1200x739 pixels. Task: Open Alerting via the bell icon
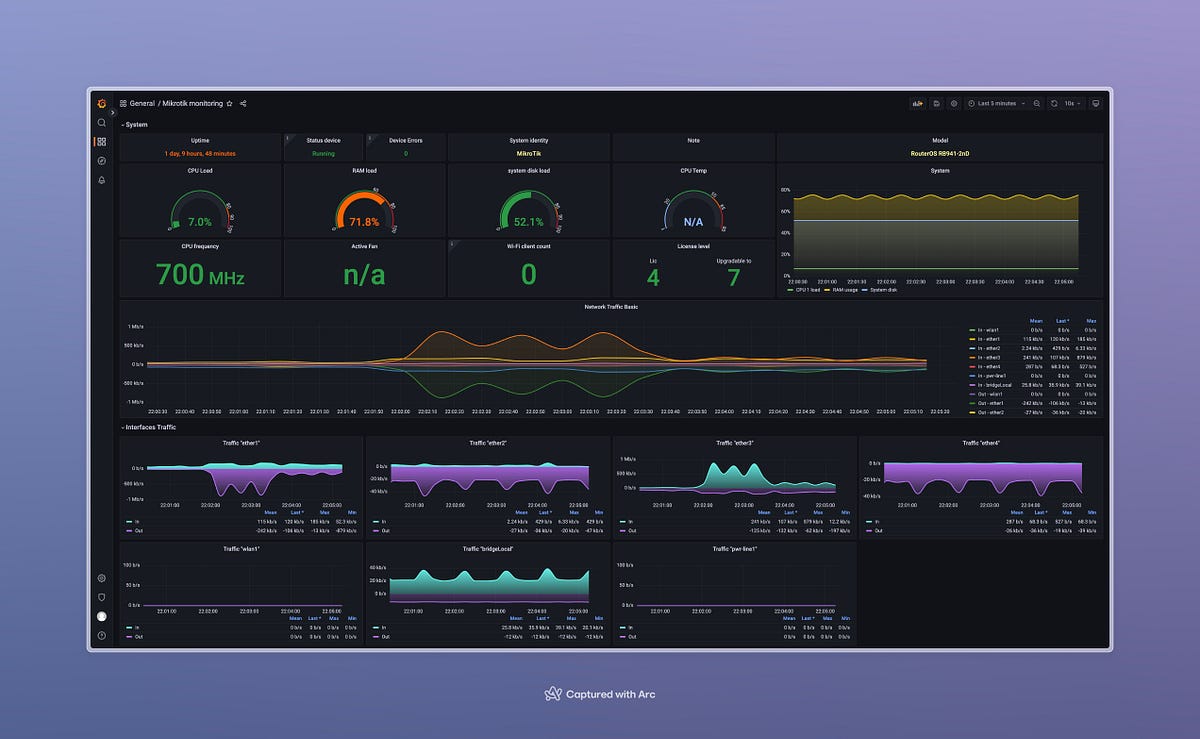[101, 180]
